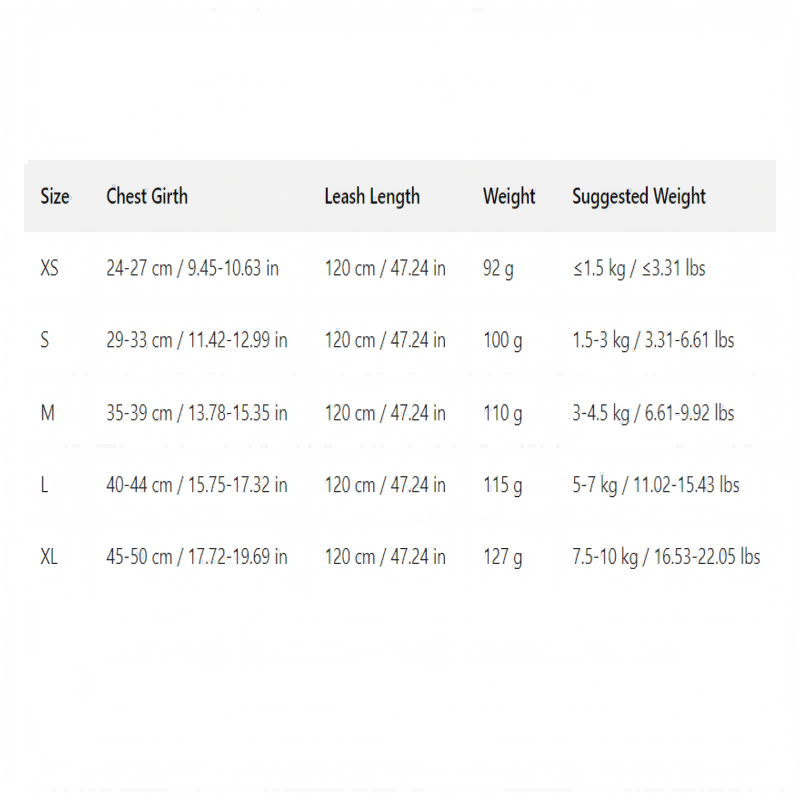Select the XS size row label
The height and width of the screenshot is (800, 800).
pyautogui.click(x=49, y=268)
